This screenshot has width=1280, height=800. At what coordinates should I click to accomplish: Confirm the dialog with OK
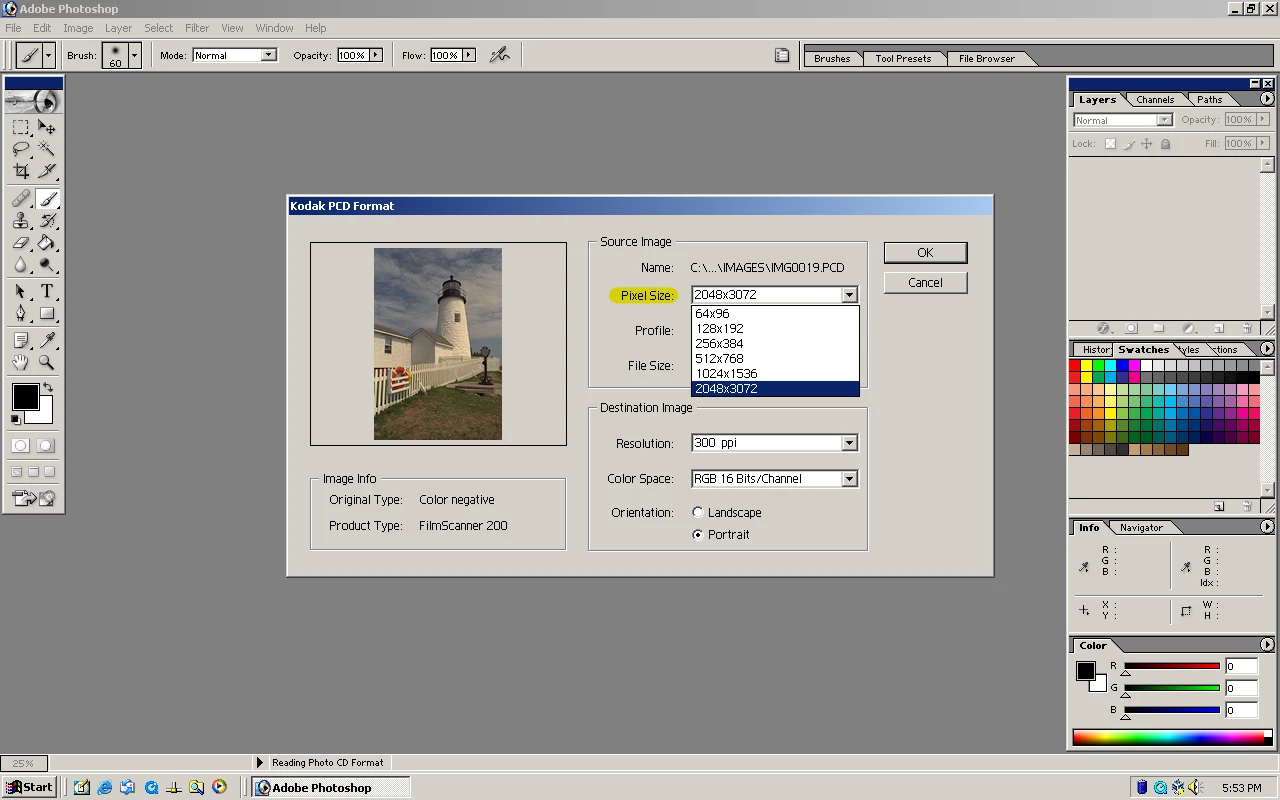pyautogui.click(x=925, y=253)
